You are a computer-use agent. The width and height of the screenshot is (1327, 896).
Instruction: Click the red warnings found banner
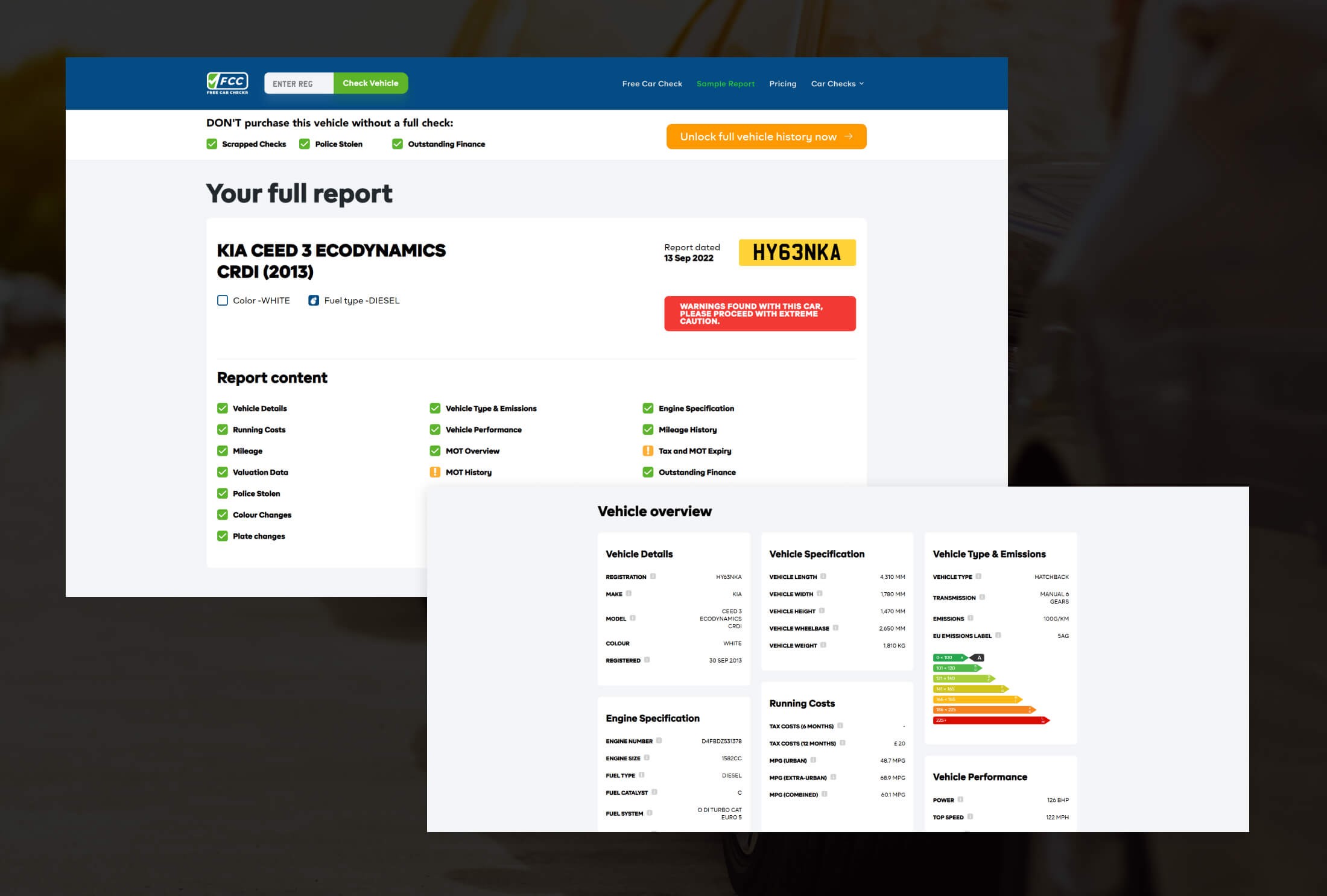(760, 314)
